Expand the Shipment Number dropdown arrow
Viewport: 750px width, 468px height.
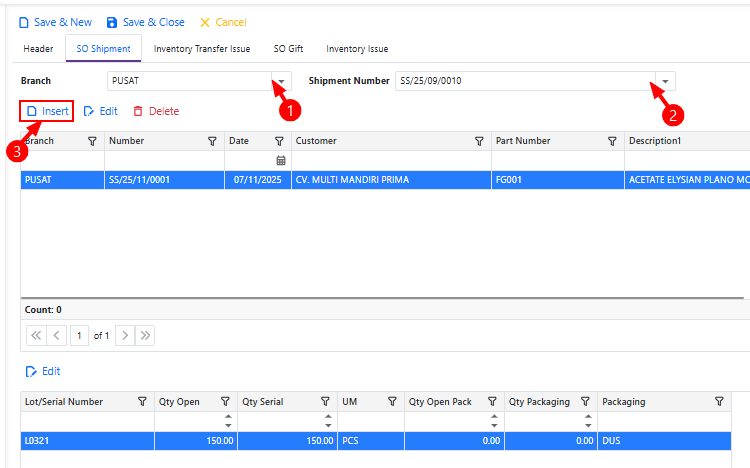pos(665,81)
